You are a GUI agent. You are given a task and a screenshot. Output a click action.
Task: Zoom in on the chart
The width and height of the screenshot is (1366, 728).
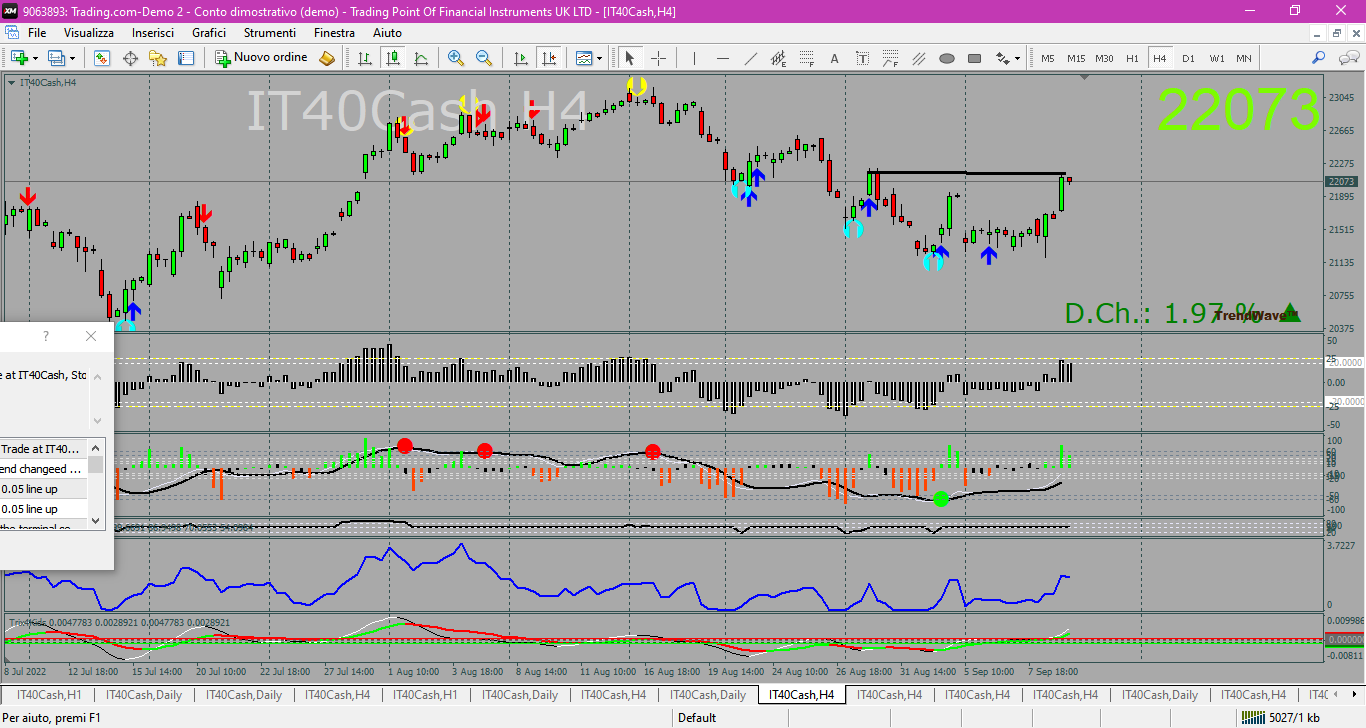click(x=456, y=58)
